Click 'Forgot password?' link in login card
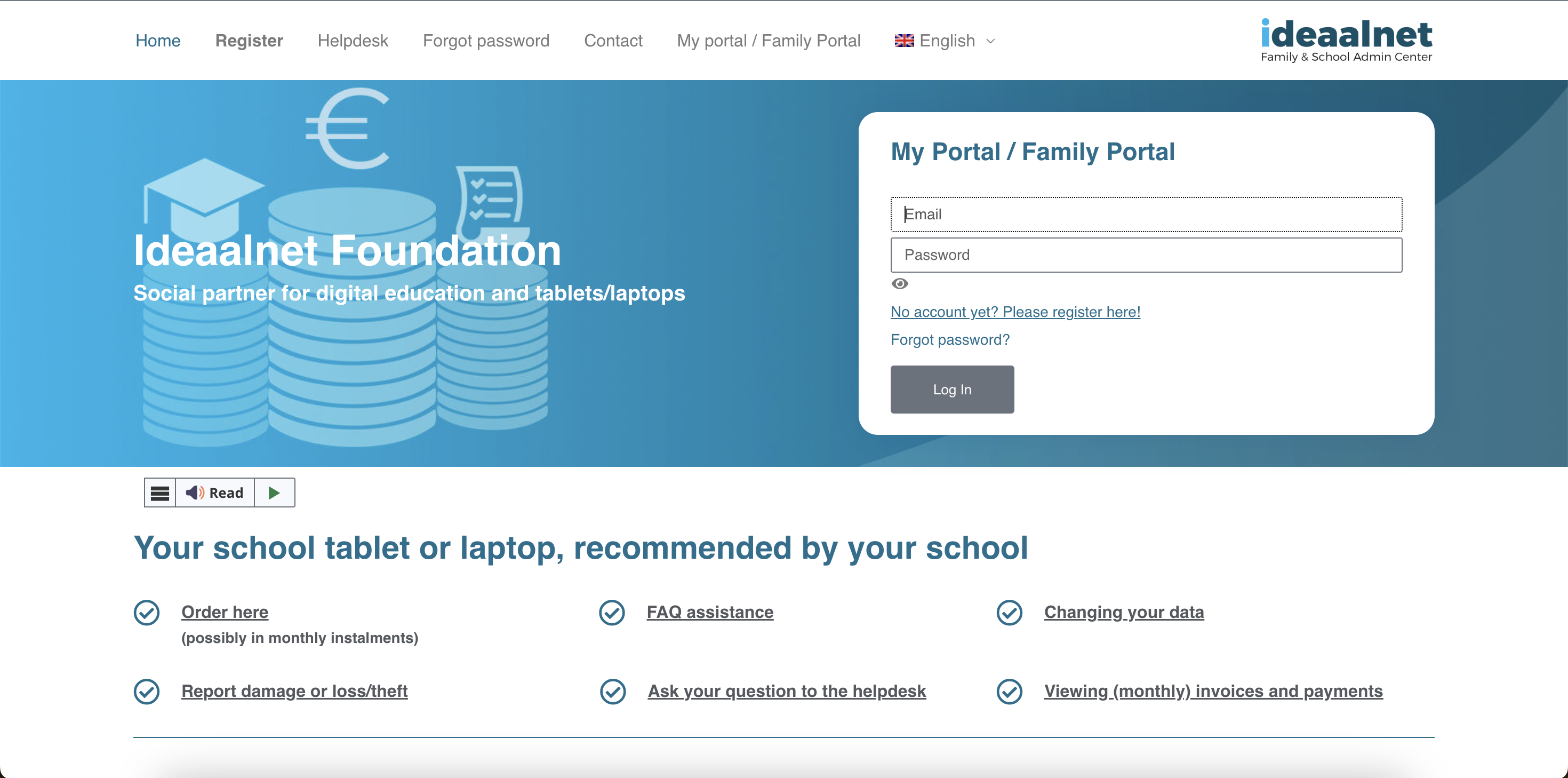1568x778 pixels. (x=950, y=340)
